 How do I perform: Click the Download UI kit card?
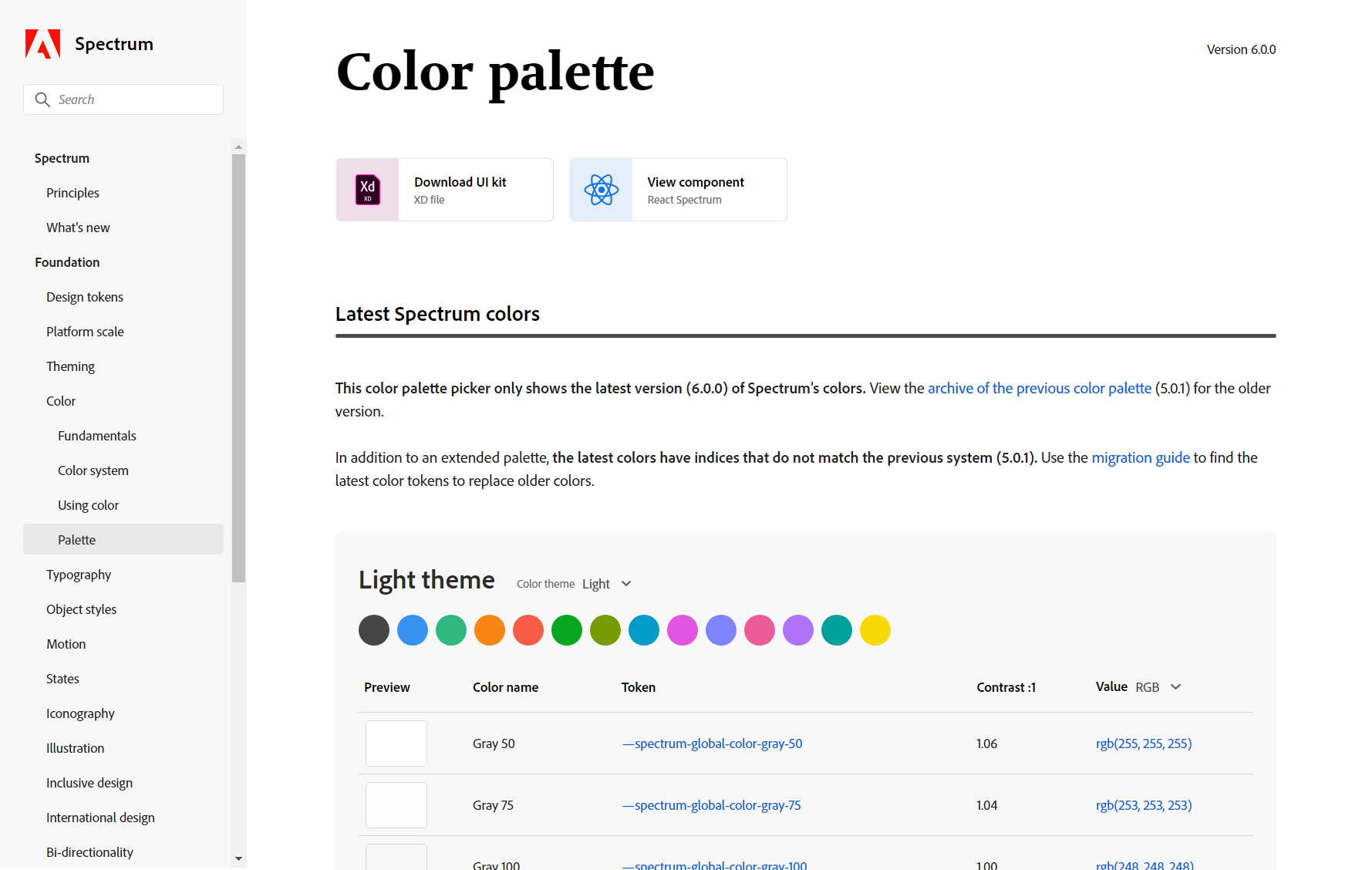pos(445,190)
